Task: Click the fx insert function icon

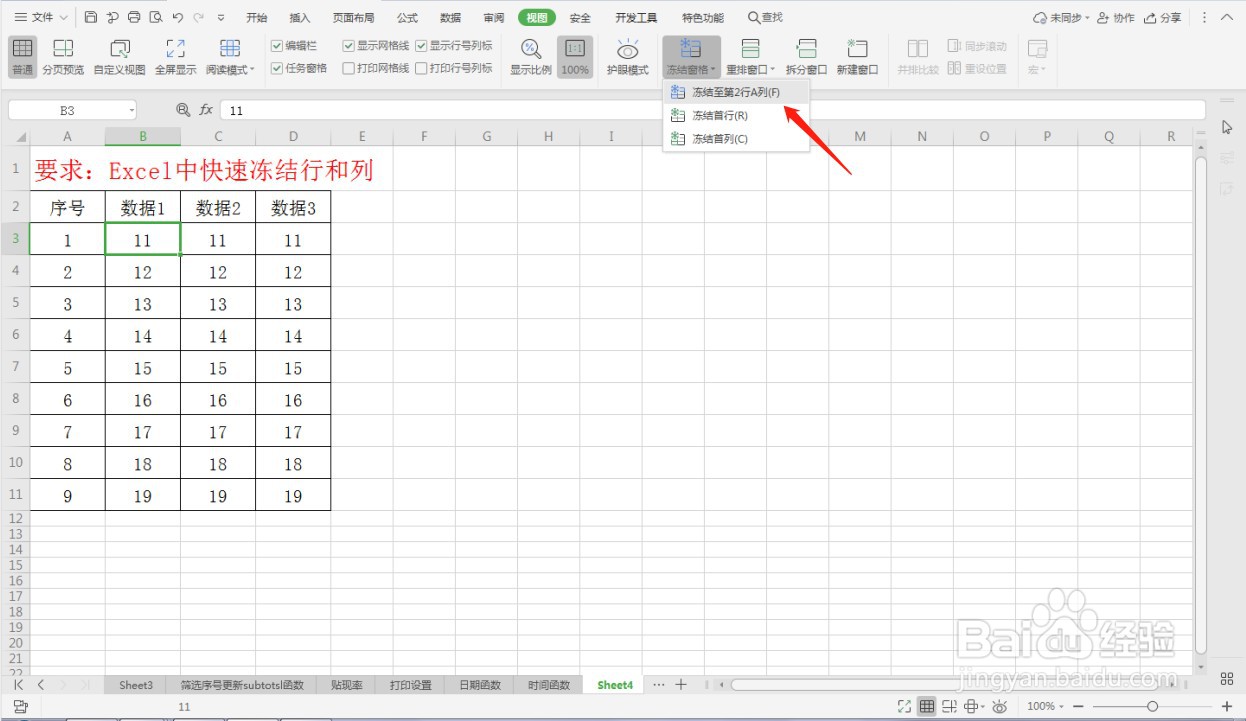Action: pos(206,110)
